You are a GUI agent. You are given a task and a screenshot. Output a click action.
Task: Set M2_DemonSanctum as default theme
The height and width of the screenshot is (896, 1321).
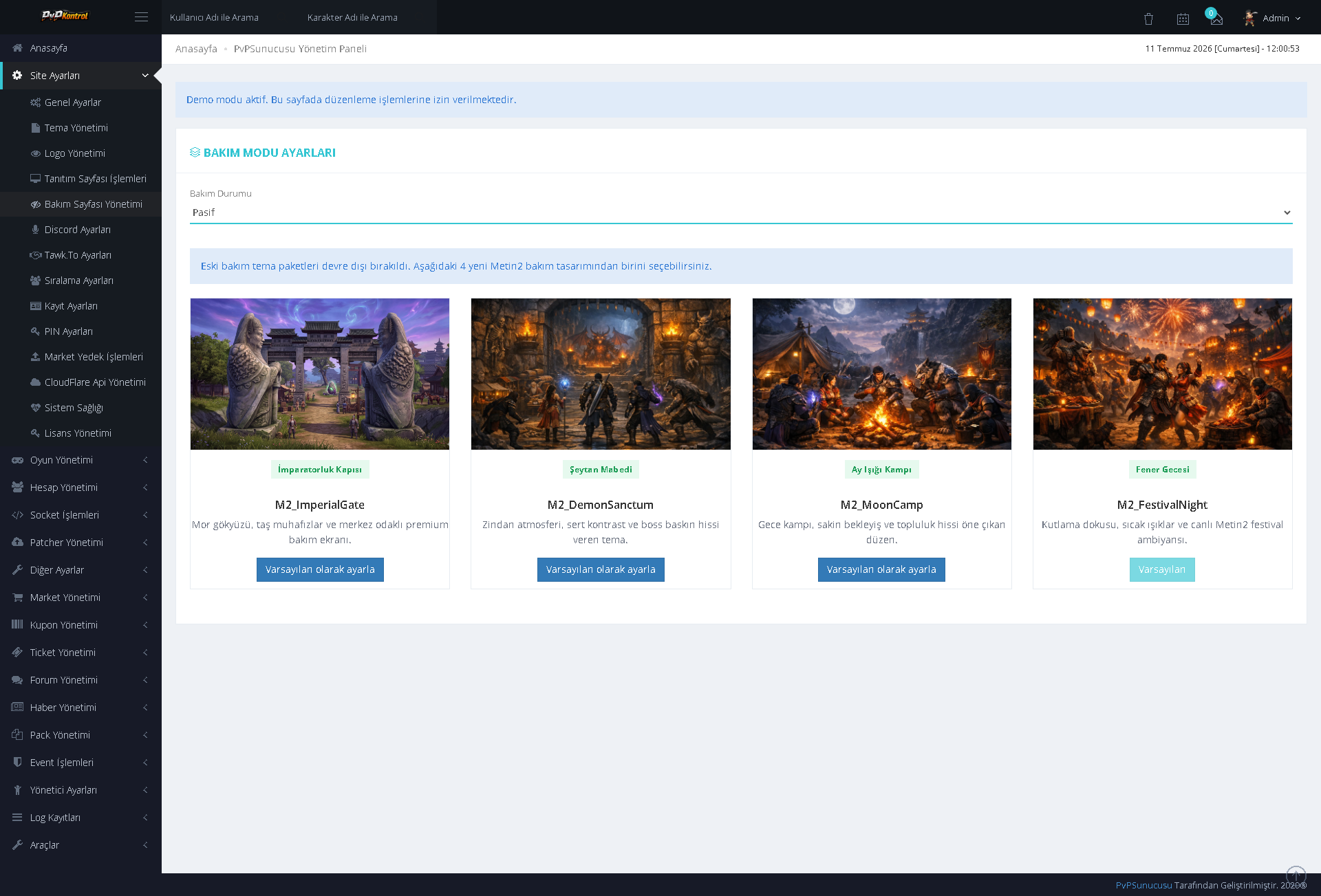tap(601, 569)
